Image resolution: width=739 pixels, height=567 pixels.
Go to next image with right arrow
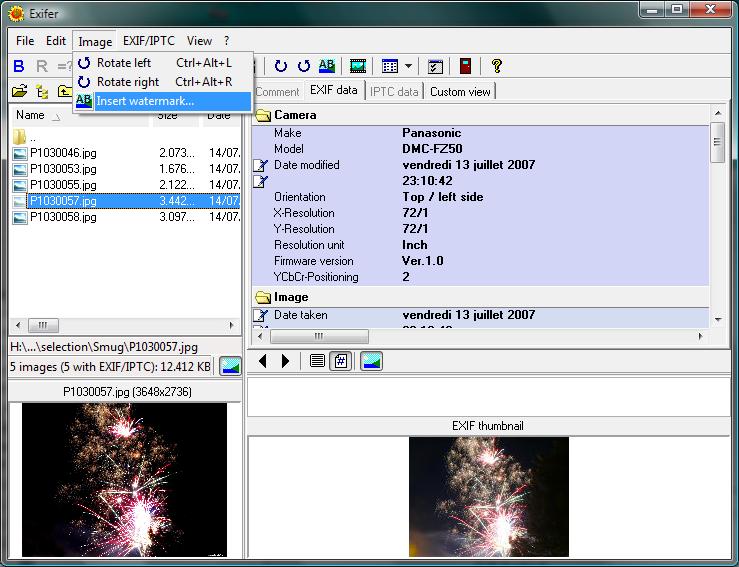285,361
